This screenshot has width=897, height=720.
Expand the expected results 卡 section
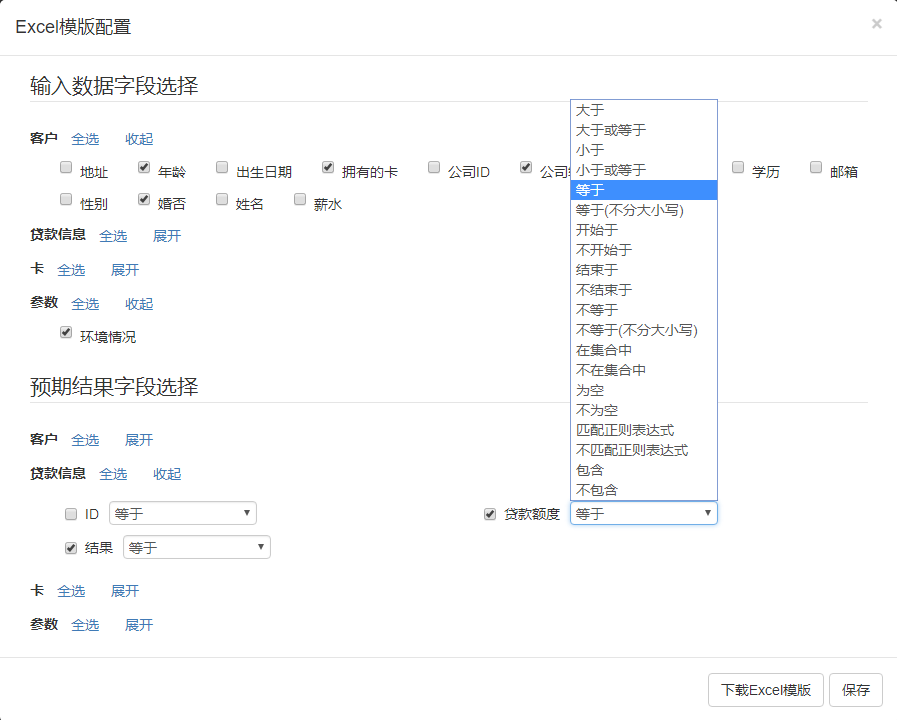[x=125, y=591]
